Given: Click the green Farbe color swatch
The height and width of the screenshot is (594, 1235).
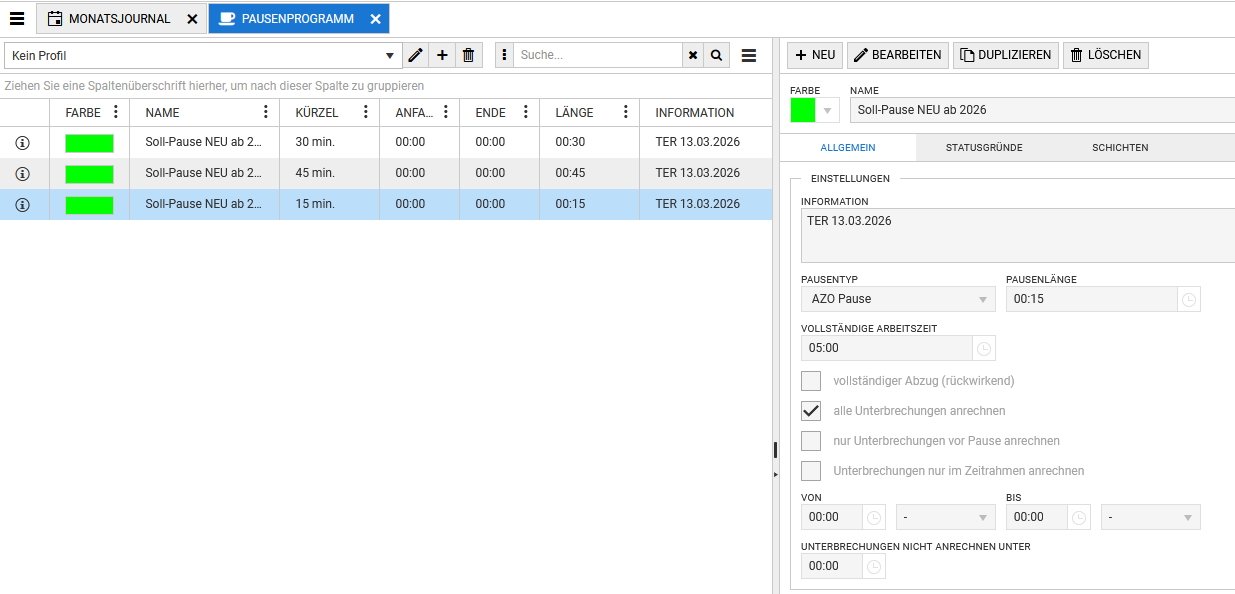Looking at the screenshot, I should click(x=803, y=110).
